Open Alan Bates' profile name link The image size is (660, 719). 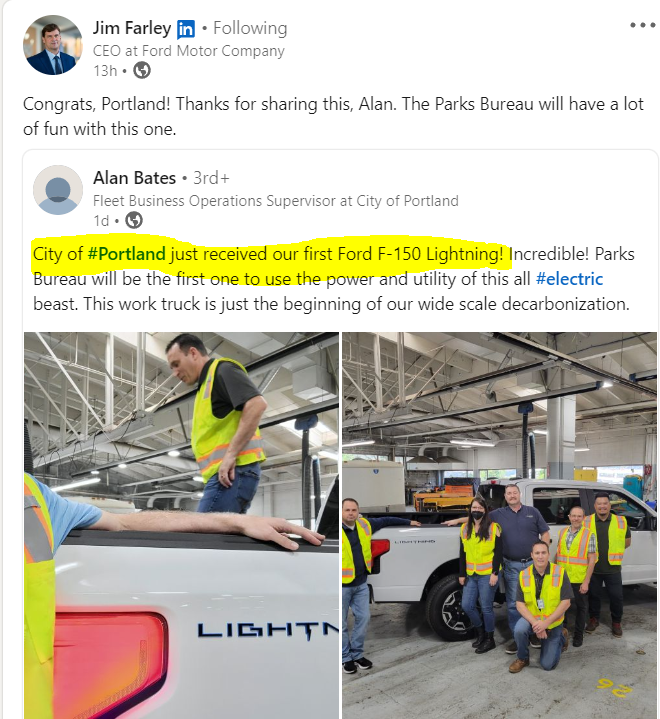[x=134, y=178]
